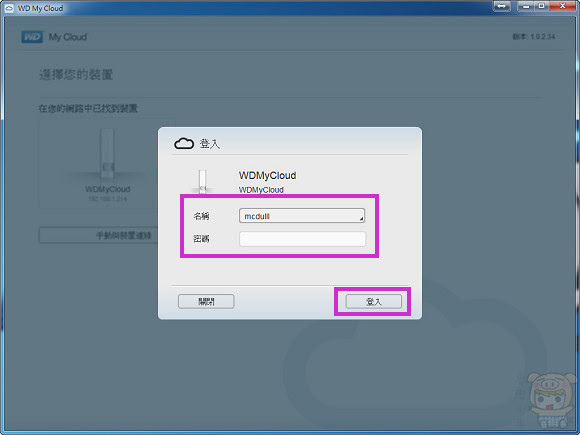The width and height of the screenshot is (580, 435).
Task: Click the bold WDMyCloud title in dialog
Action: click(267, 175)
